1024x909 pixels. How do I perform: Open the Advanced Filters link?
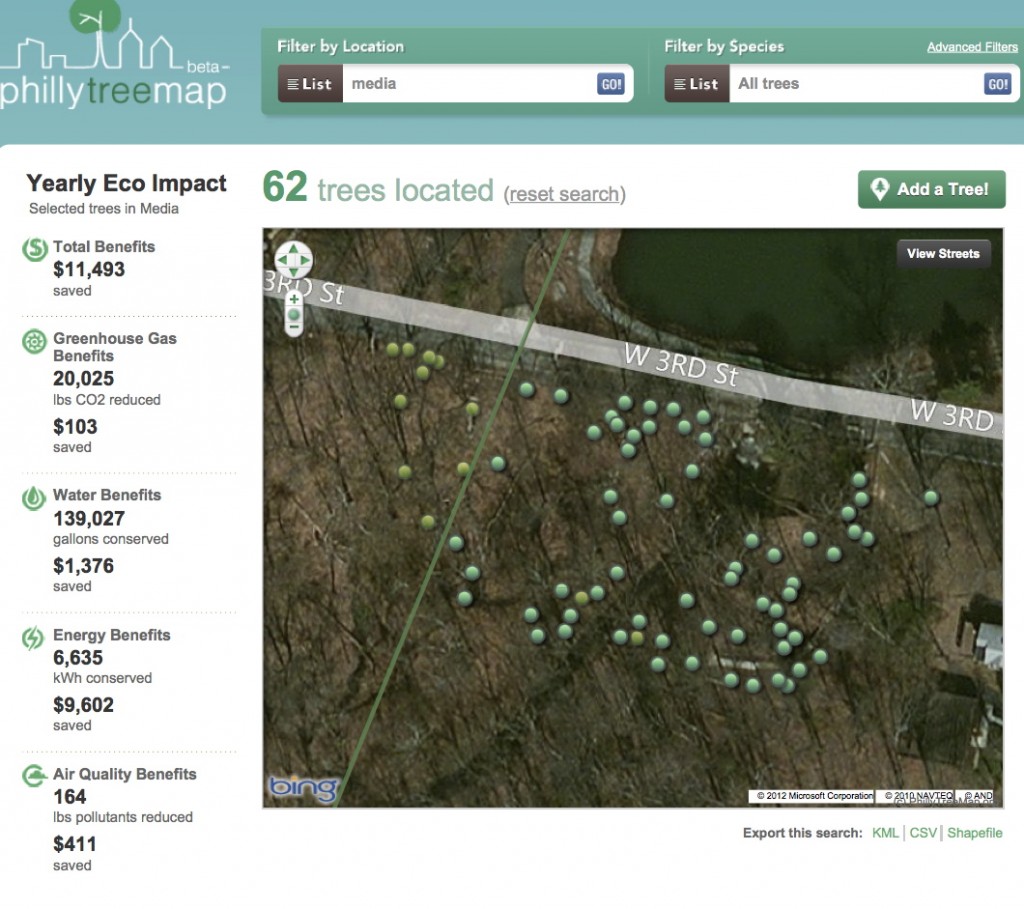(x=972, y=47)
